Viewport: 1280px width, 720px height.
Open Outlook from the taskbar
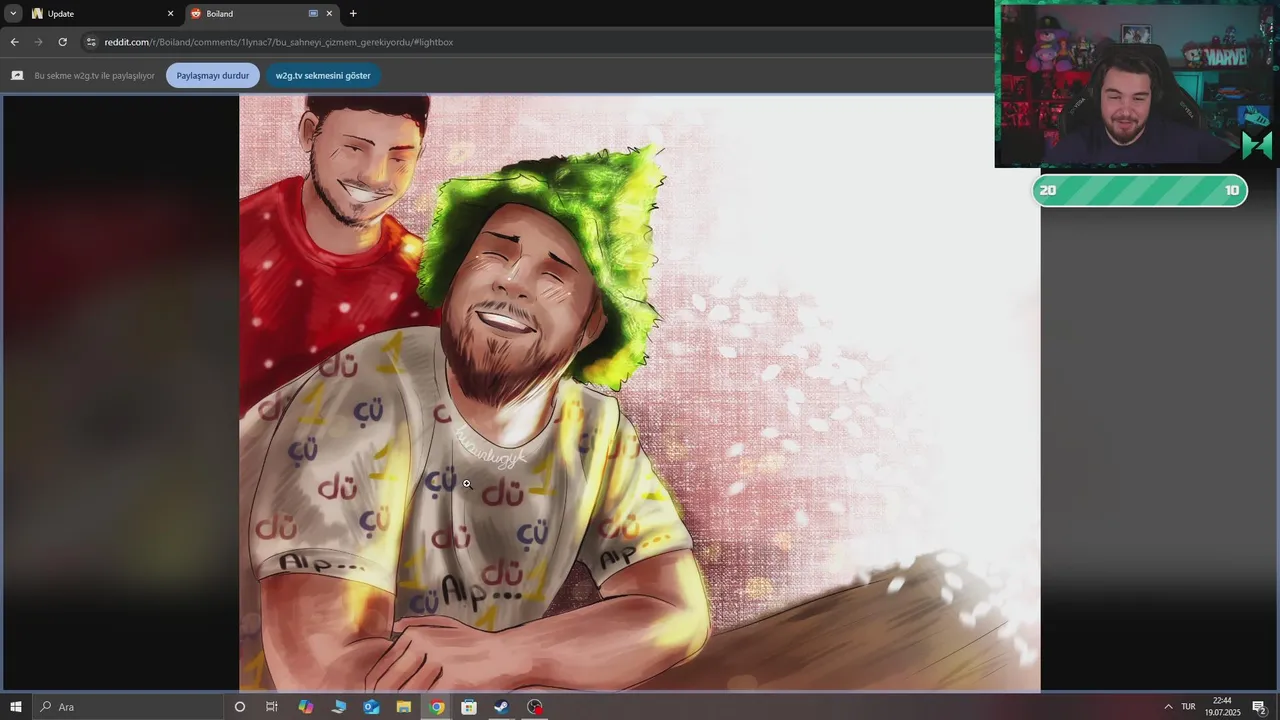371,707
